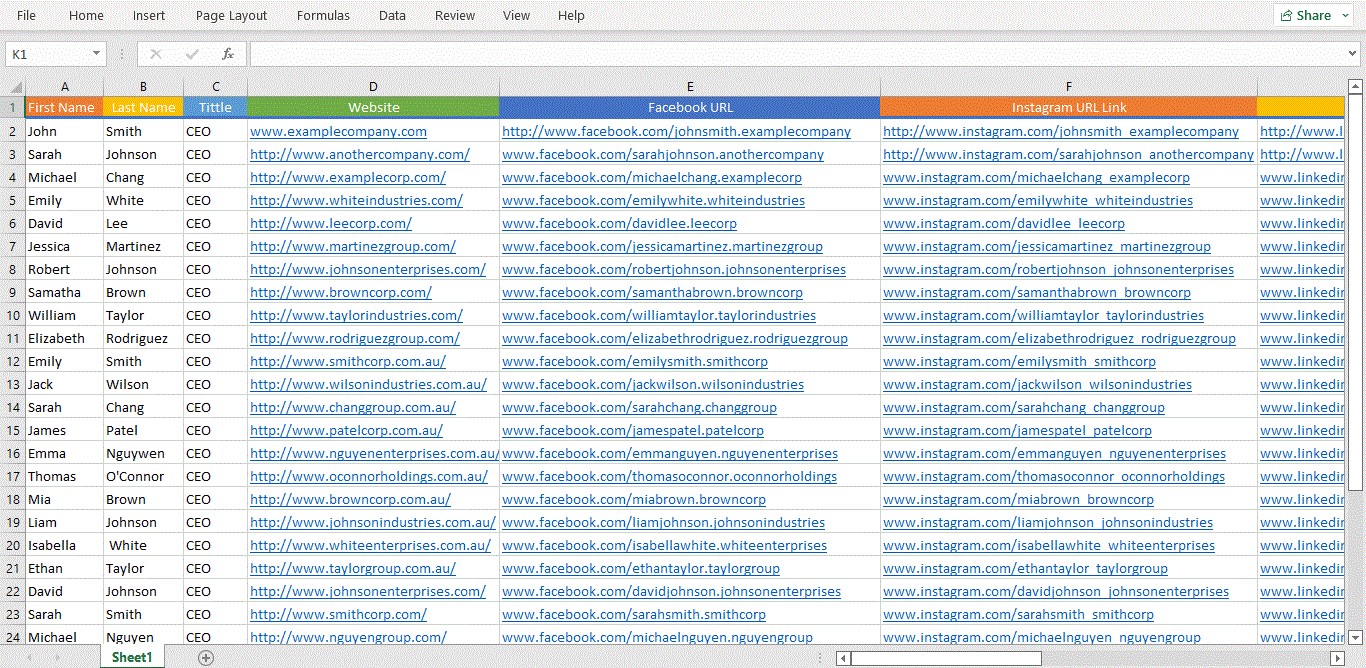
Task: Open instagram.com/jessicamartinez_martinezgroup link
Action: coord(1047,246)
